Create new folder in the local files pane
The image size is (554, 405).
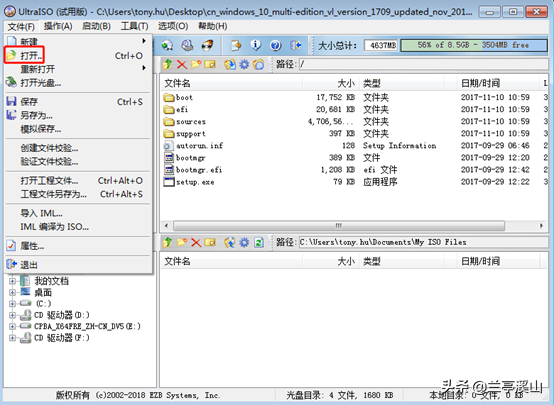tap(182, 242)
